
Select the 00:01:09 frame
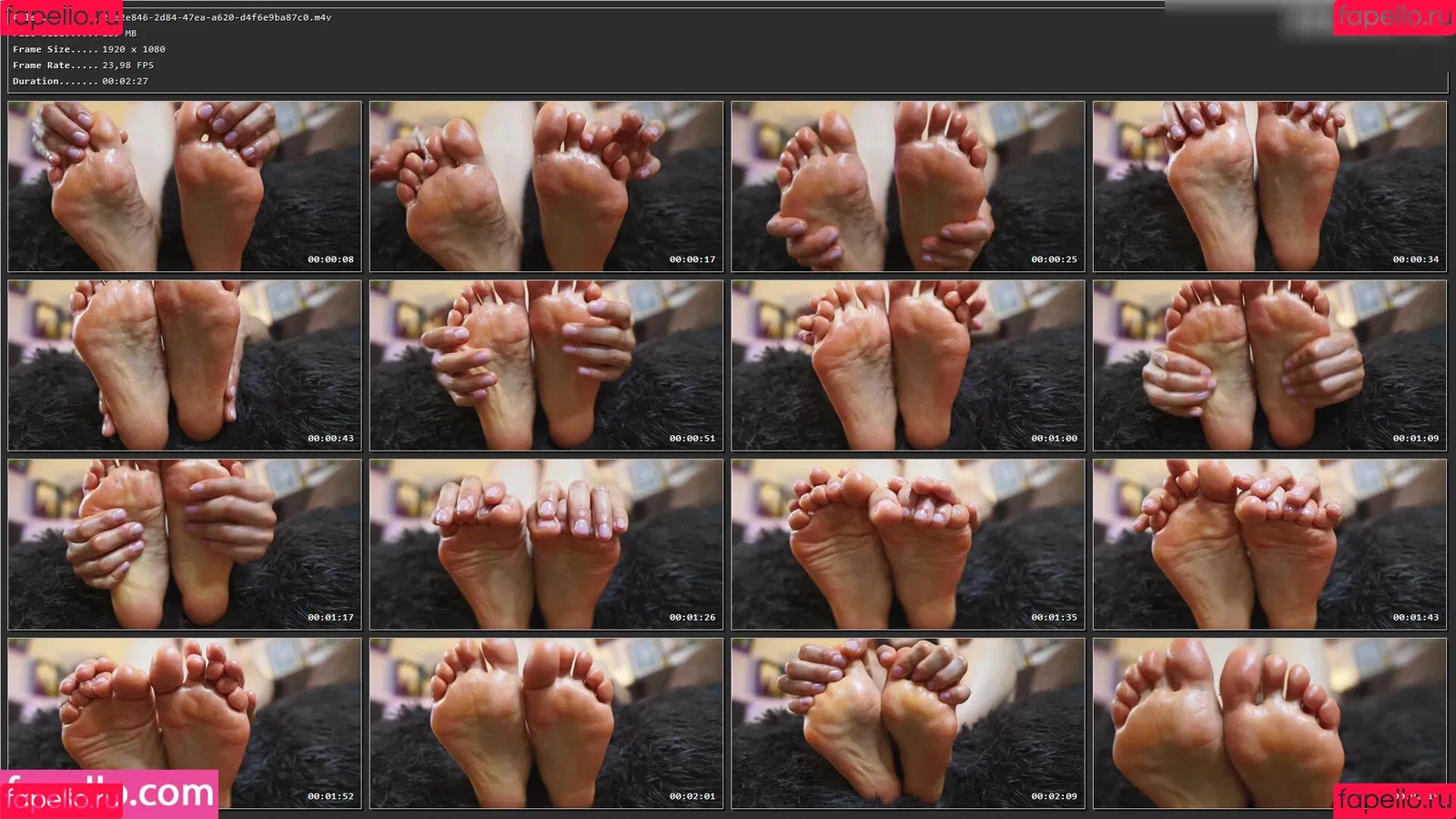click(x=1269, y=365)
